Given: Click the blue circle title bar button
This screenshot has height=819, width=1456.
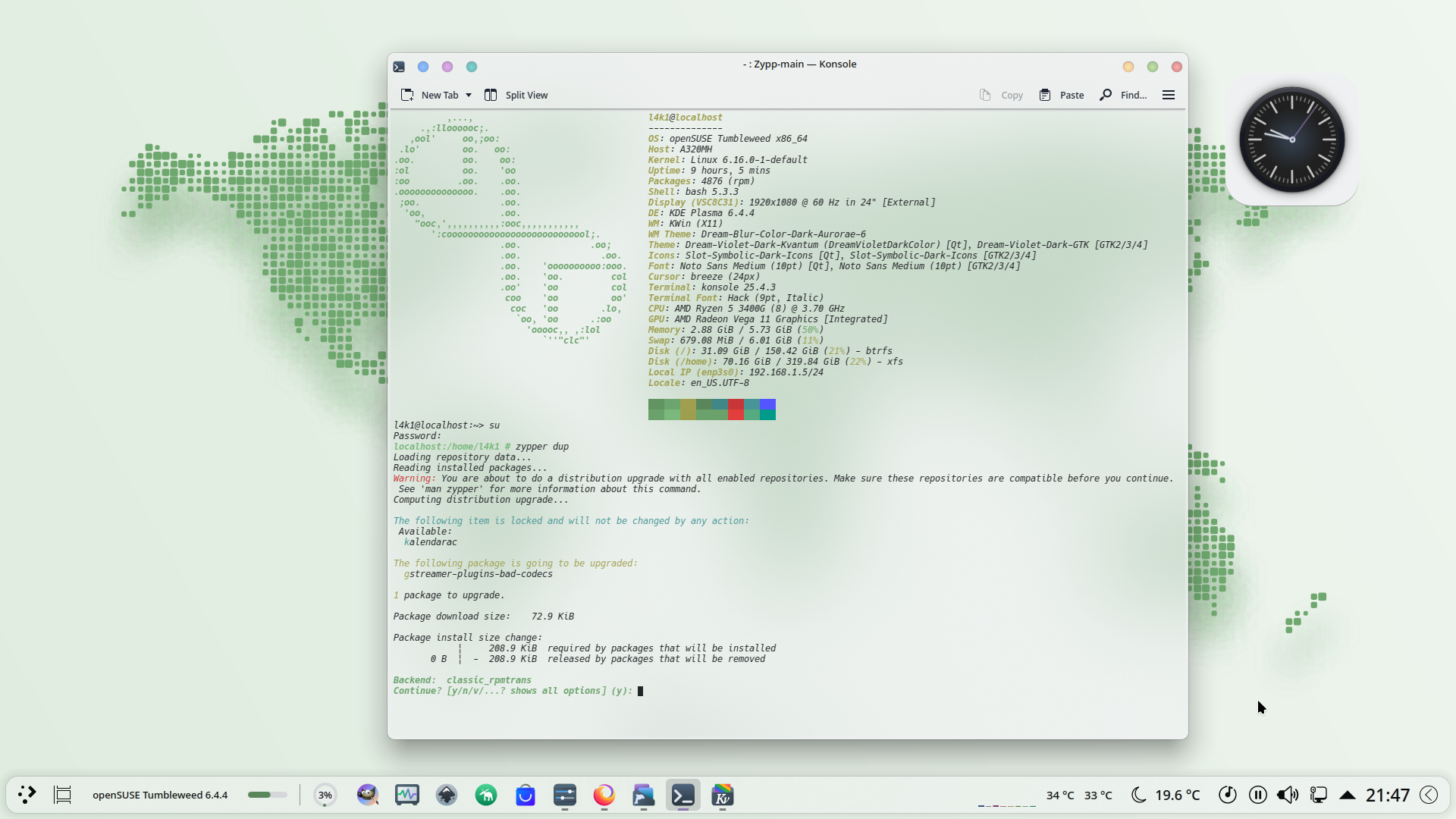Looking at the screenshot, I should (423, 67).
